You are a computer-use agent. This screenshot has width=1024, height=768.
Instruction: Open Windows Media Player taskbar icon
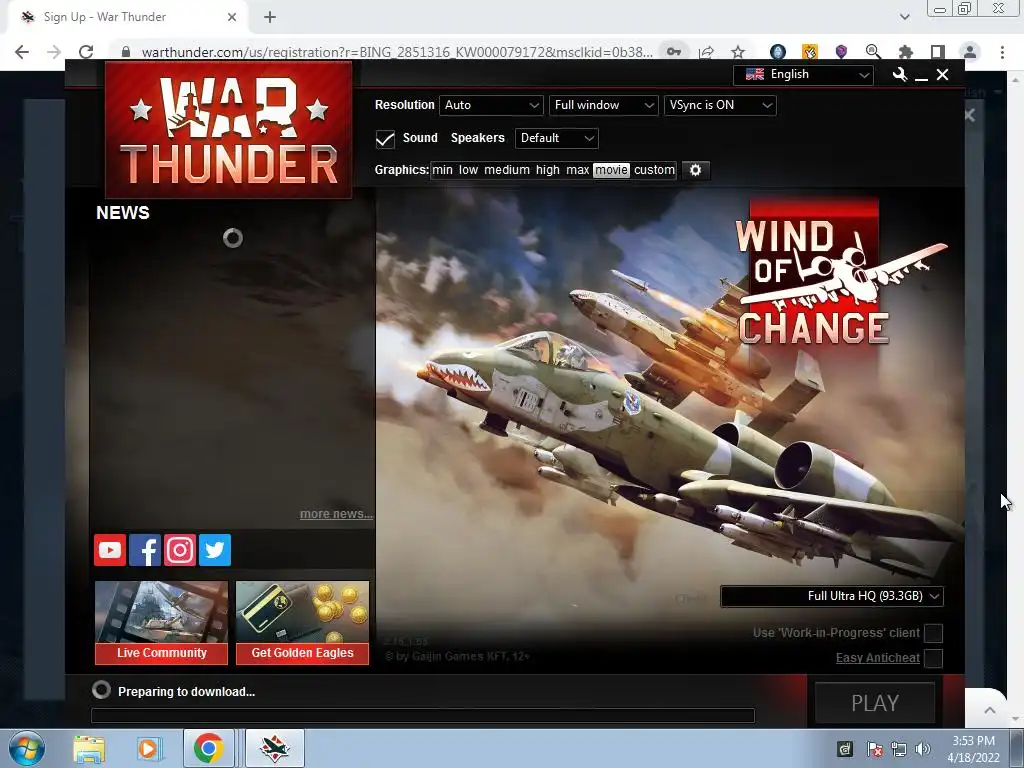point(148,749)
